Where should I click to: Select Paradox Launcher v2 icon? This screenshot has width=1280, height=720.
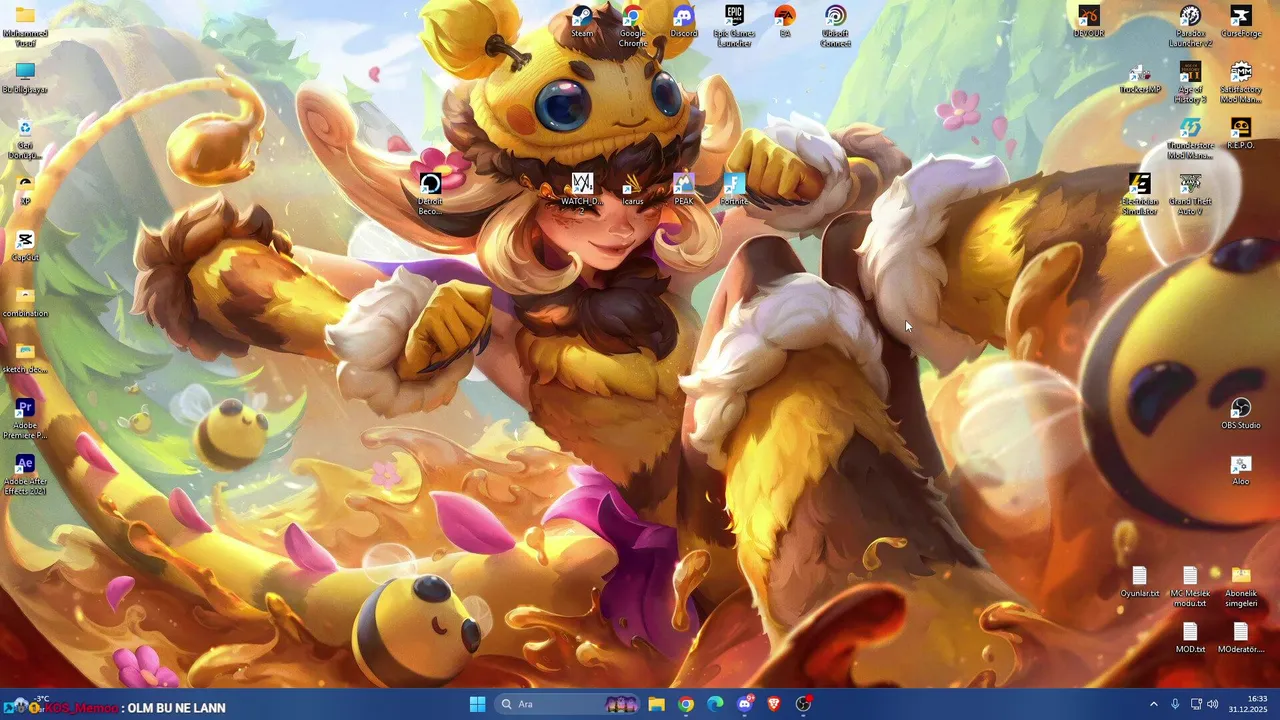pos(1190,27)
